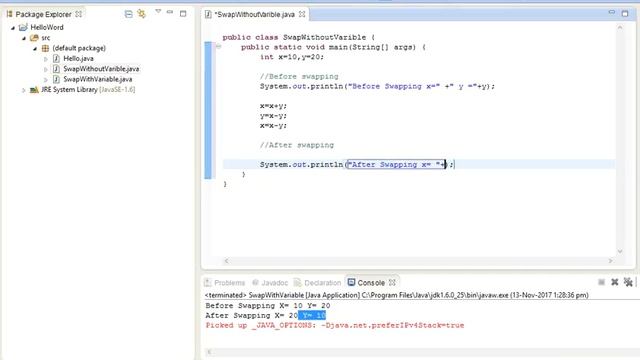Collapse the (default package) node

click(x=35, y=49)
